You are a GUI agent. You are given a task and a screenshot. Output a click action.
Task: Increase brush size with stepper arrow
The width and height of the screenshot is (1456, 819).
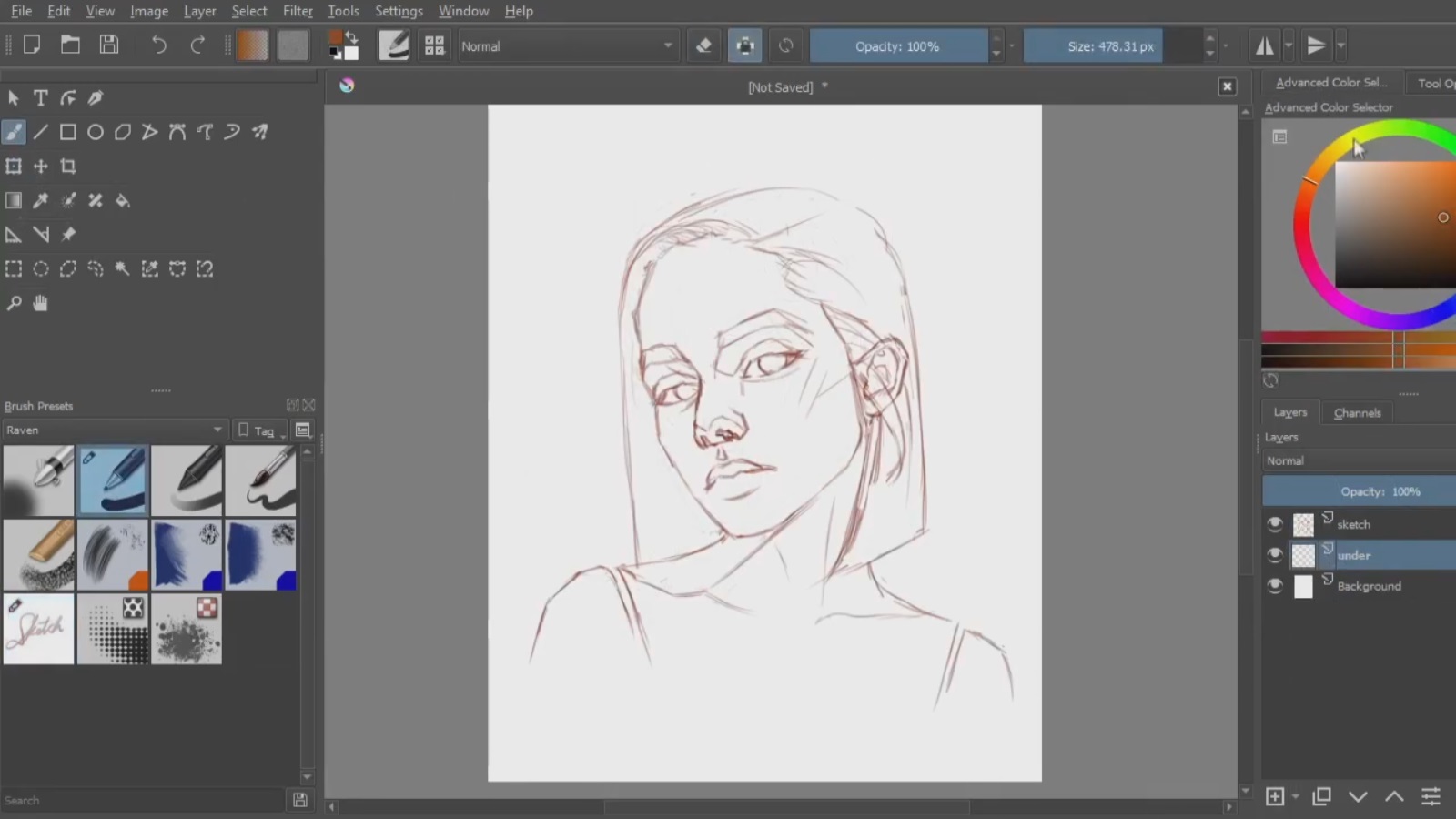(x=1209, y=38)
